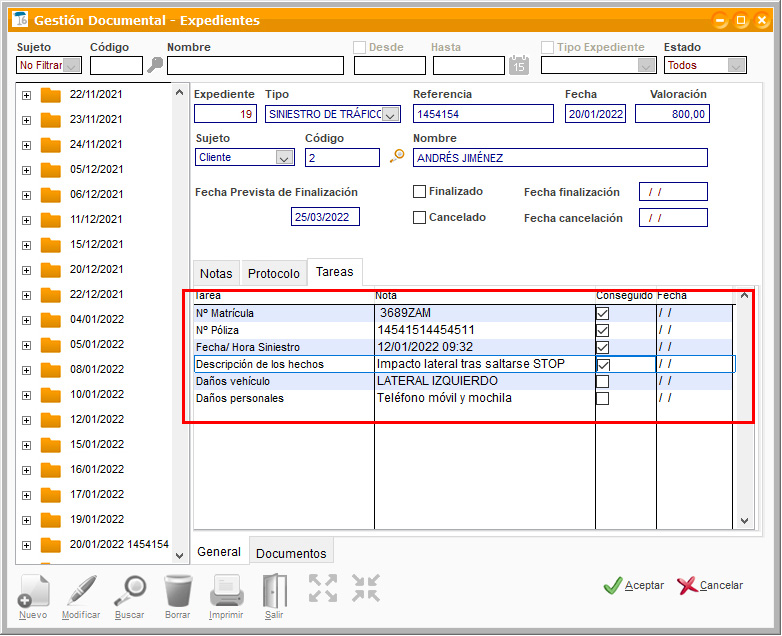Open the Estado 'Todos' dropdown
Screen dimensions: 782x636
coord(736,65)
